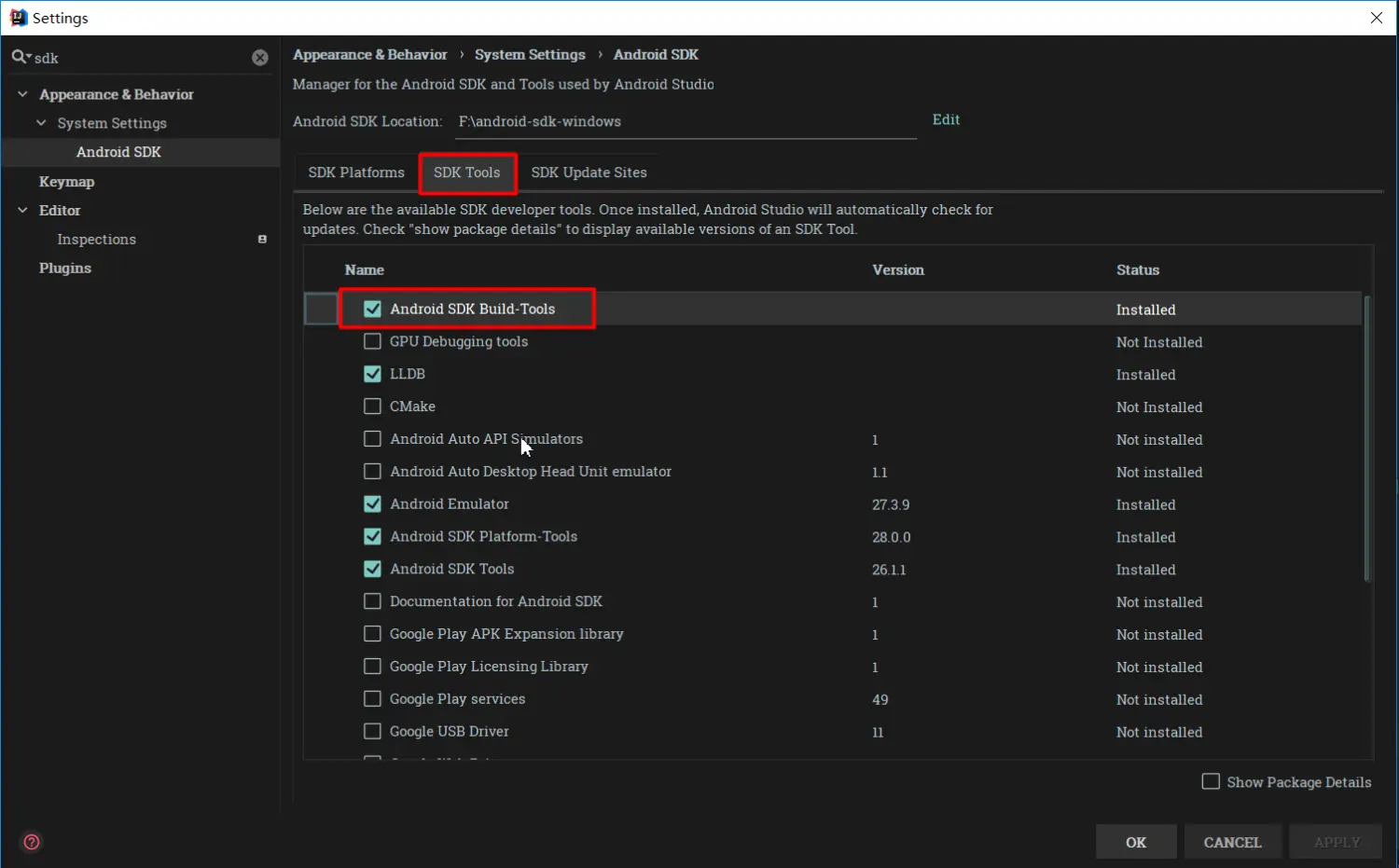Viewport: 1399px width, 868px height.
Task: Click Android SDK Tools version 26.1.1
Action: (889, 570)
